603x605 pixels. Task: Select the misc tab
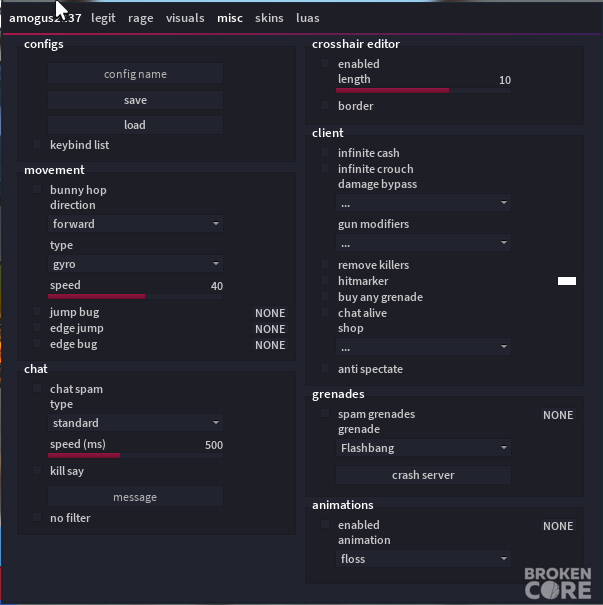click(230, 18)
